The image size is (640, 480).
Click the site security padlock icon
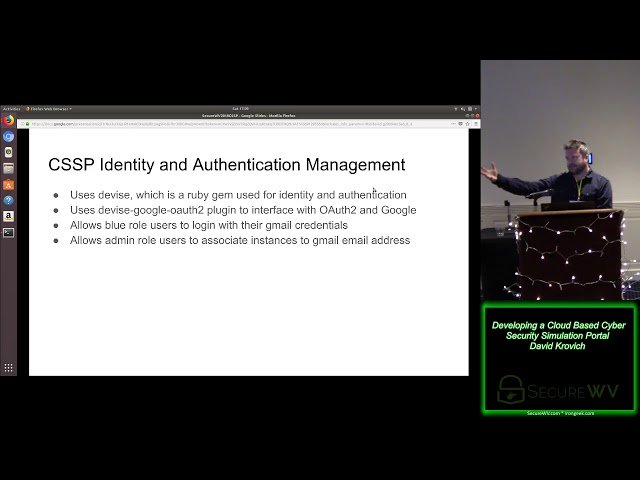pyautogui.click(x=28, y=124)
